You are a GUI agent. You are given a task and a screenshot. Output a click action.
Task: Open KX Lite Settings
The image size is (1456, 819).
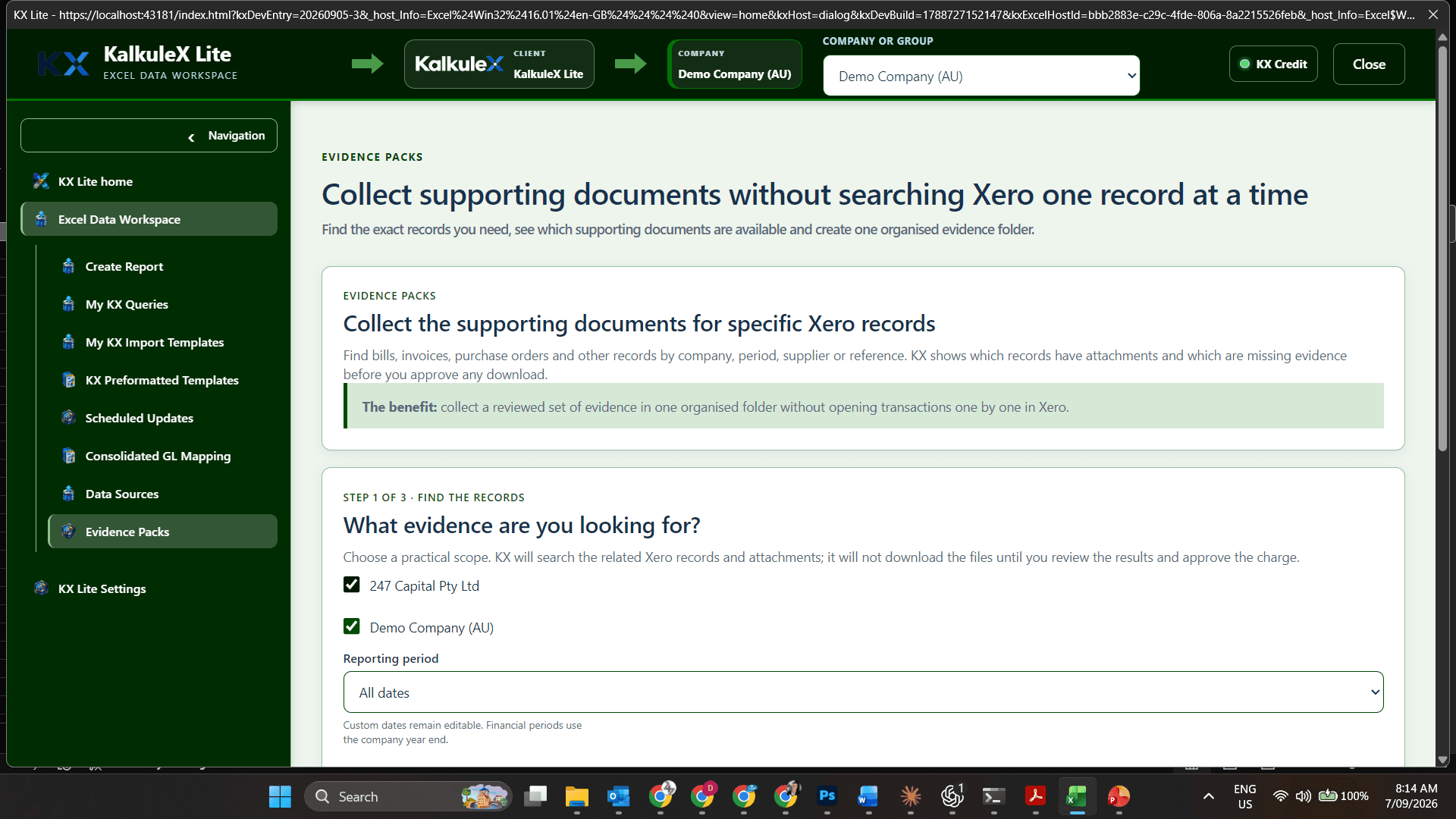coord(102,588)
